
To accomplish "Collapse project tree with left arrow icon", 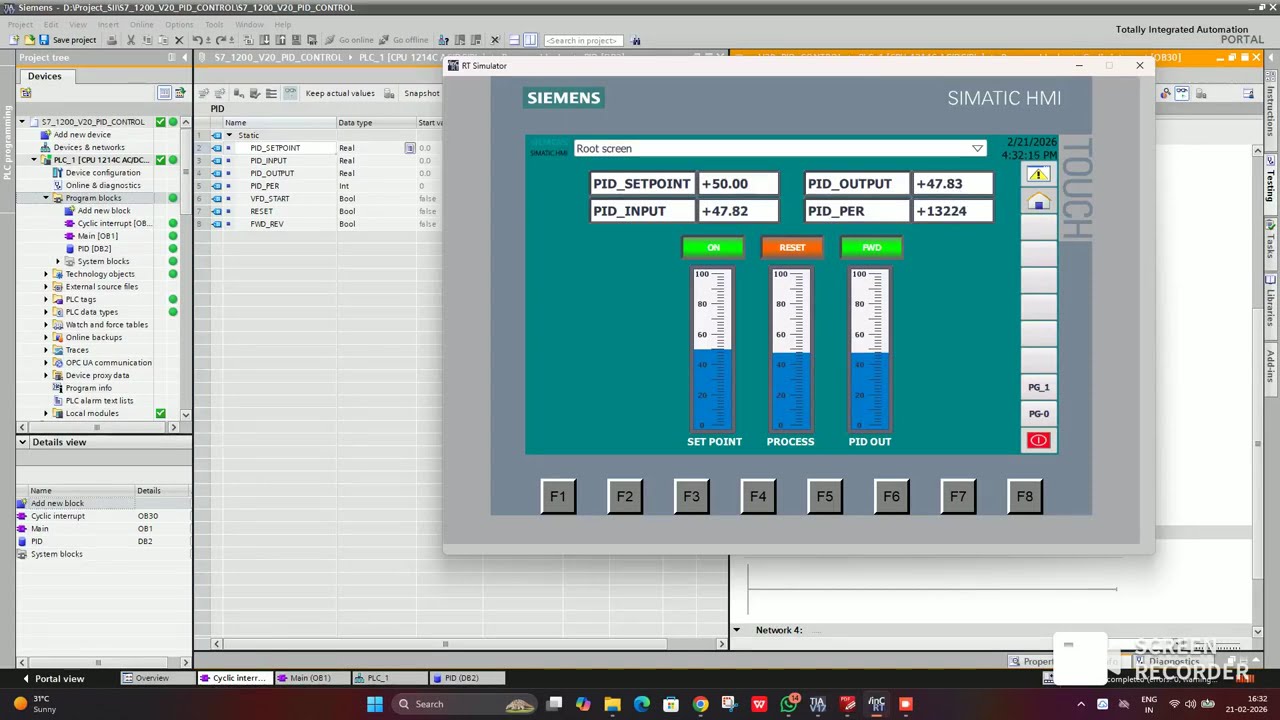I will tap(185, 57).
